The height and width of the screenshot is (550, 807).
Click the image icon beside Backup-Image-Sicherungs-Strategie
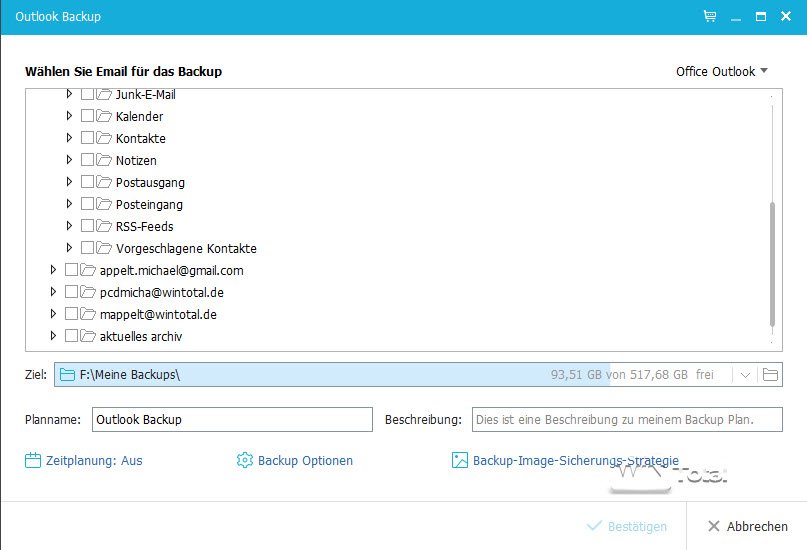(x=460, y=460)
